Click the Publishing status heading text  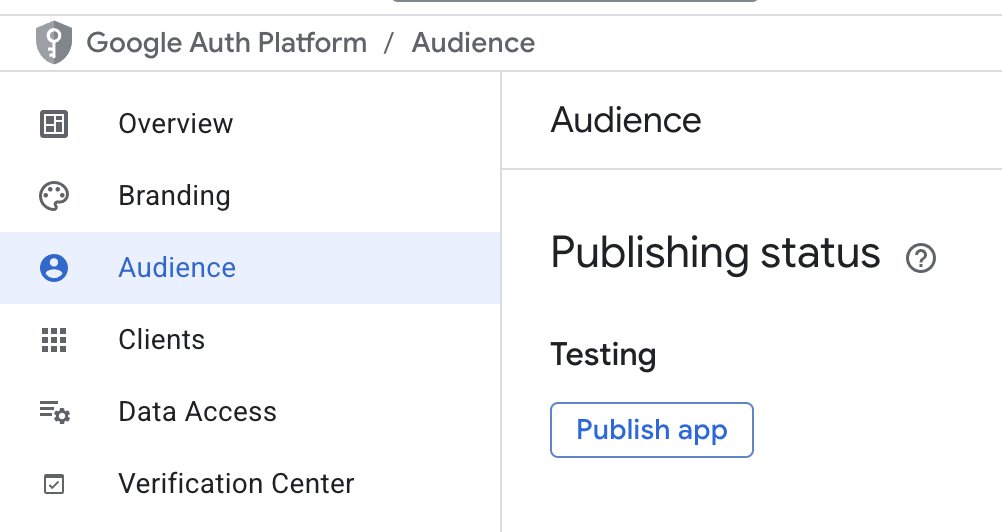(x=715, y=253)
